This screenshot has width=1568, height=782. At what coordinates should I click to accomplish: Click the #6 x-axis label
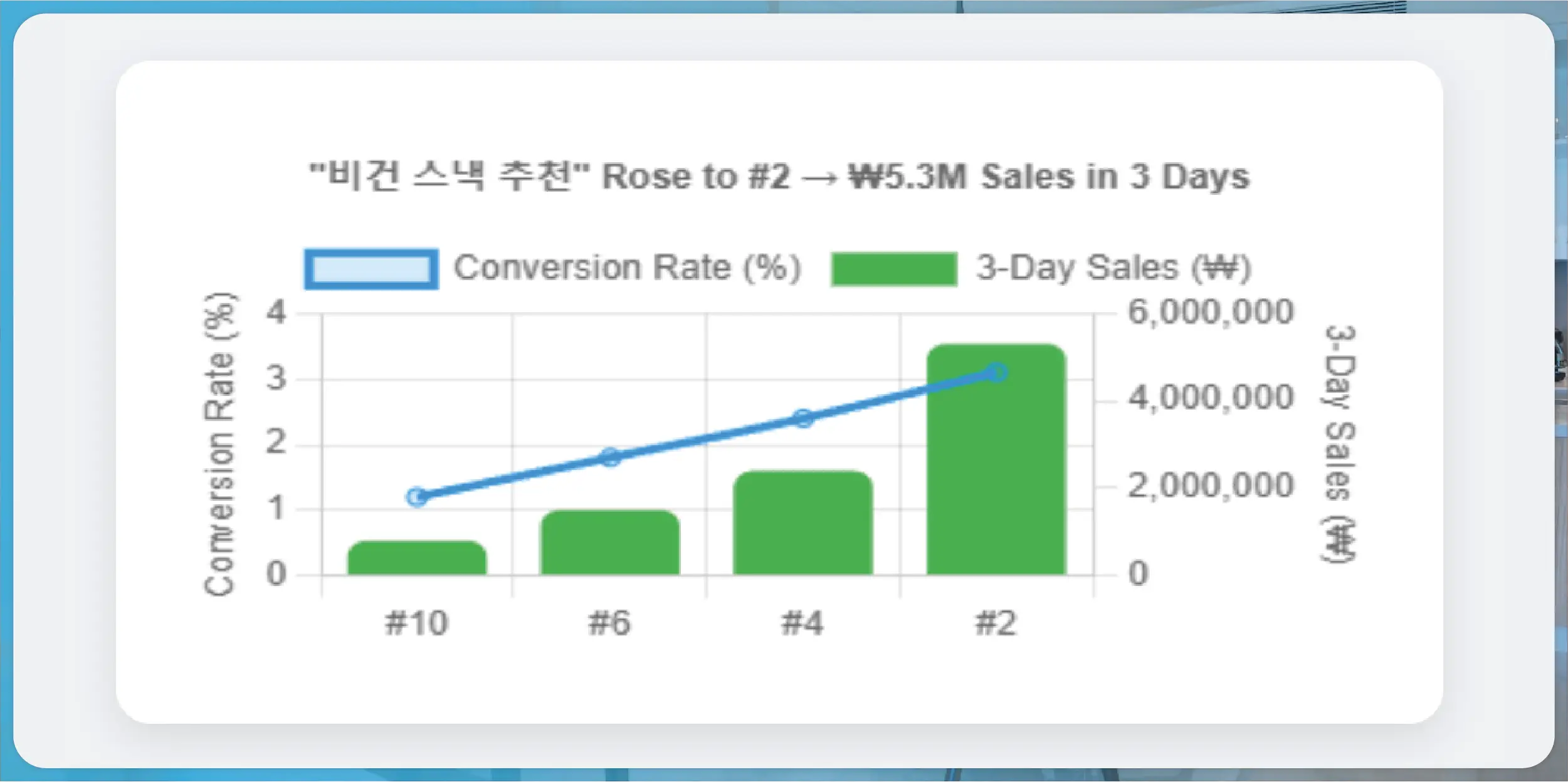610,623
